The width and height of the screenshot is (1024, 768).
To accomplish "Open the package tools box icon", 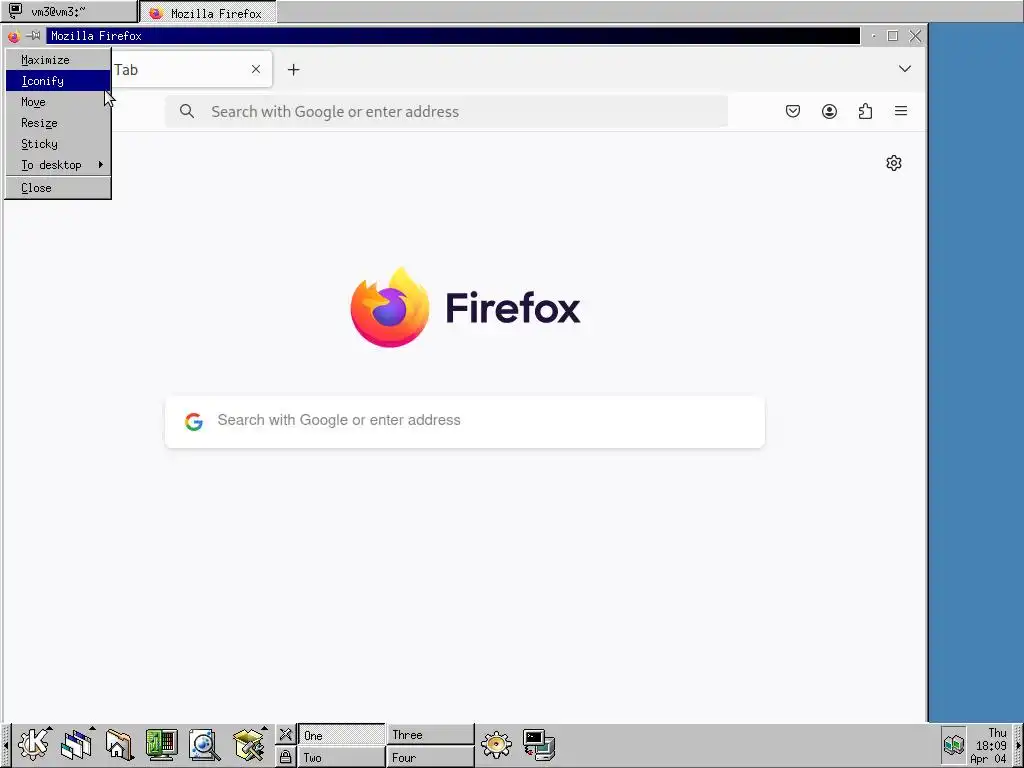I will click(248, 744).
